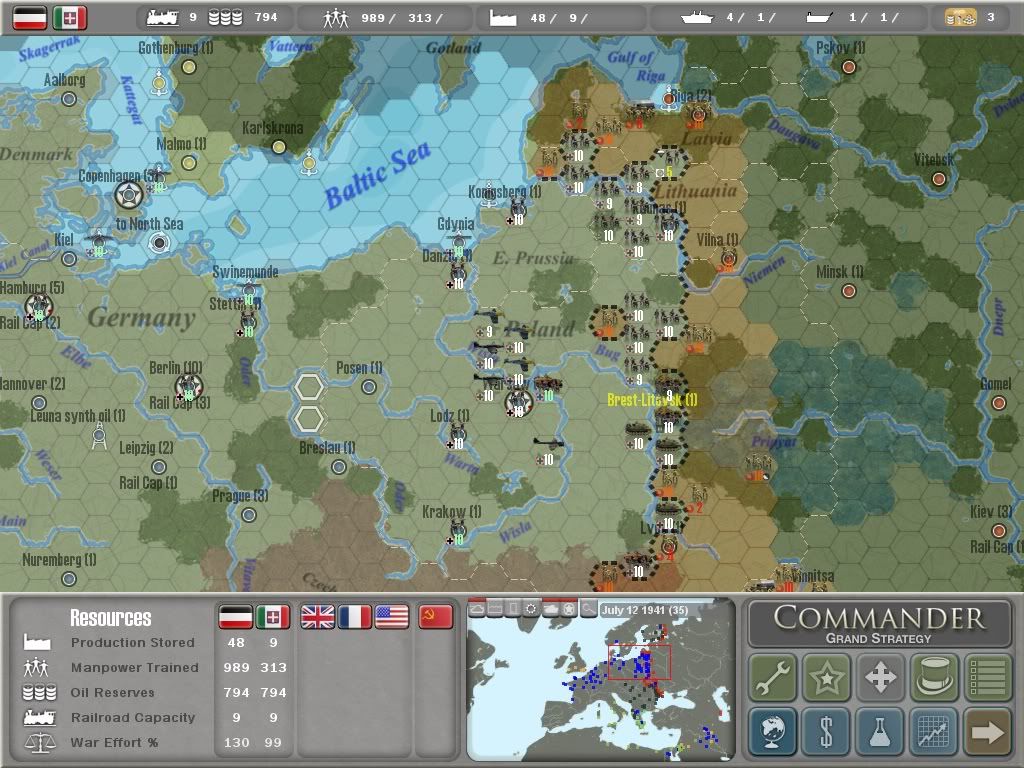This screenshot has height=768, width=1024.
Task: Select the Vitebsk city marker
Action: coord(938,179)
